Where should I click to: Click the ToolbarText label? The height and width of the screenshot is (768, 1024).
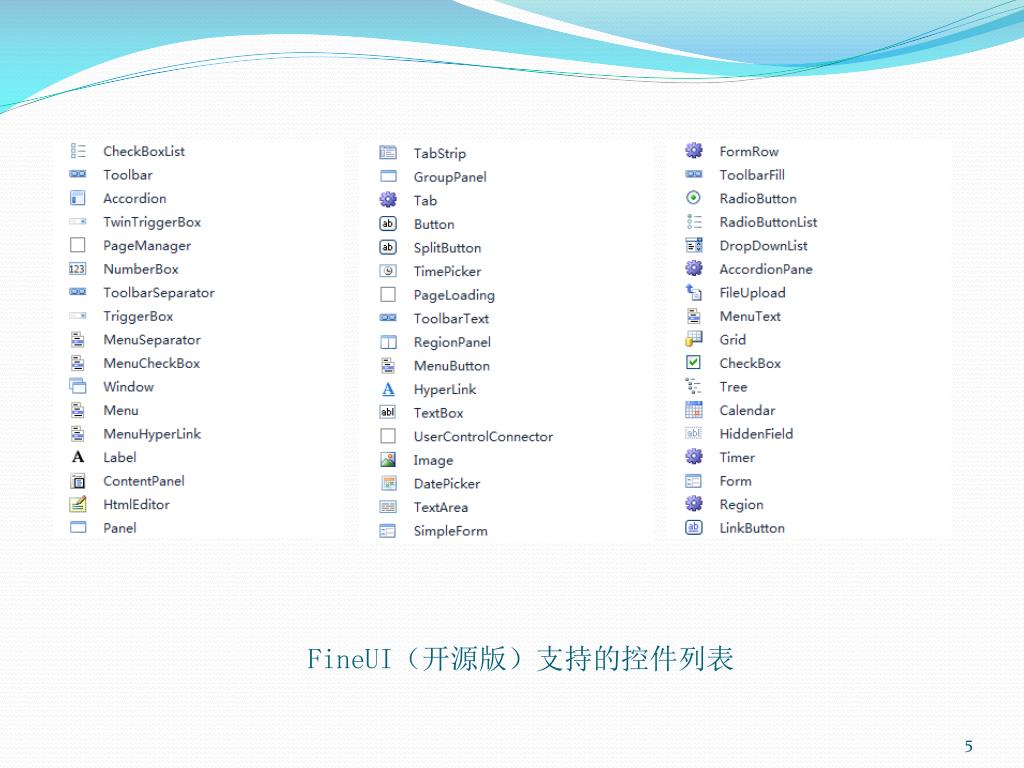click(x=451, y=318)
